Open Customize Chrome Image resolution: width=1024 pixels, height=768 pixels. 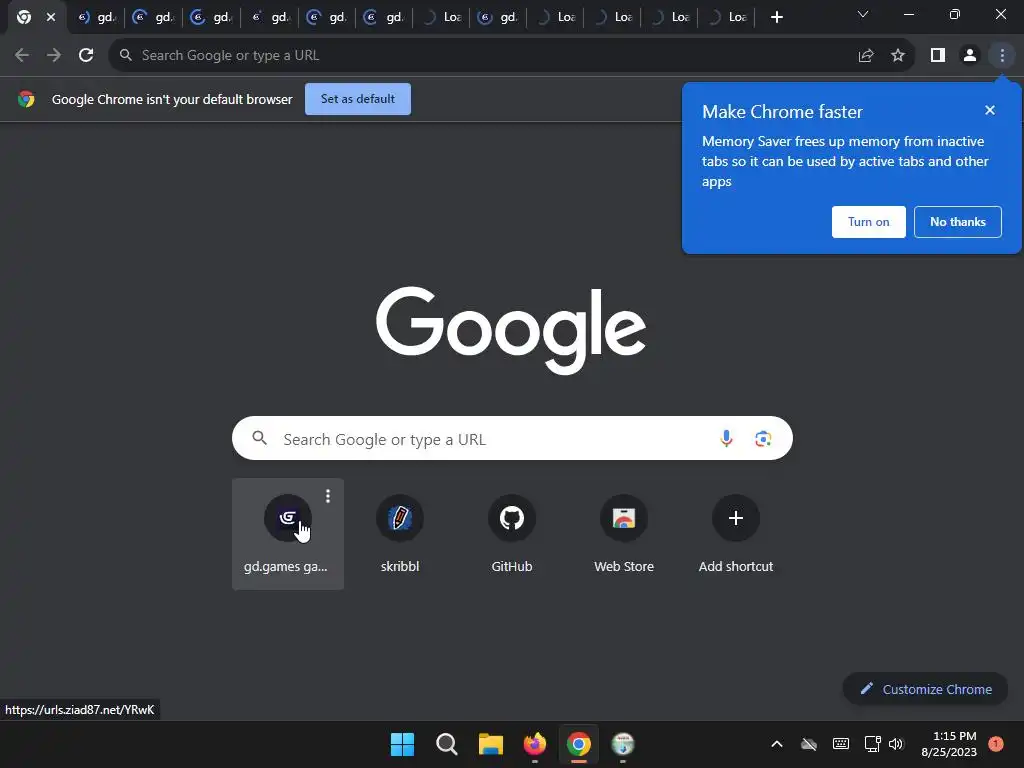925,689
